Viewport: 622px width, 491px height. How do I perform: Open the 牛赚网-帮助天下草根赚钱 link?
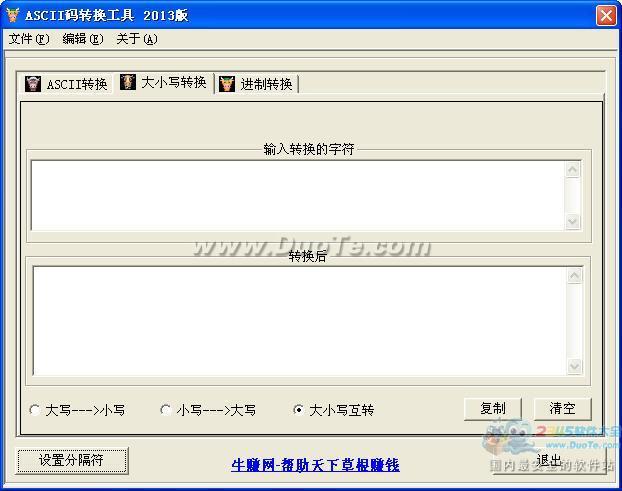315,465
